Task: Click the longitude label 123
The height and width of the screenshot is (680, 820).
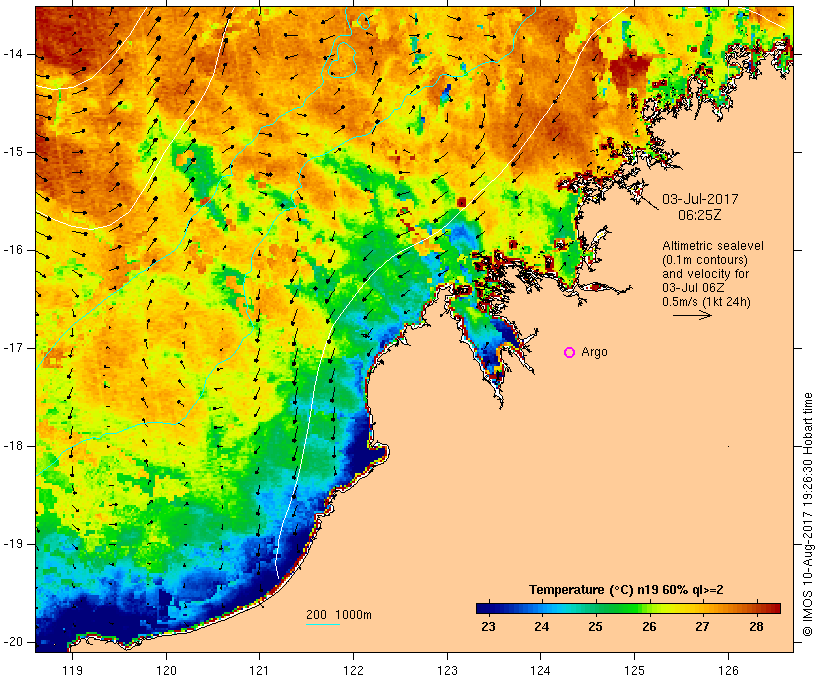Action: click(x=447, y=670)
